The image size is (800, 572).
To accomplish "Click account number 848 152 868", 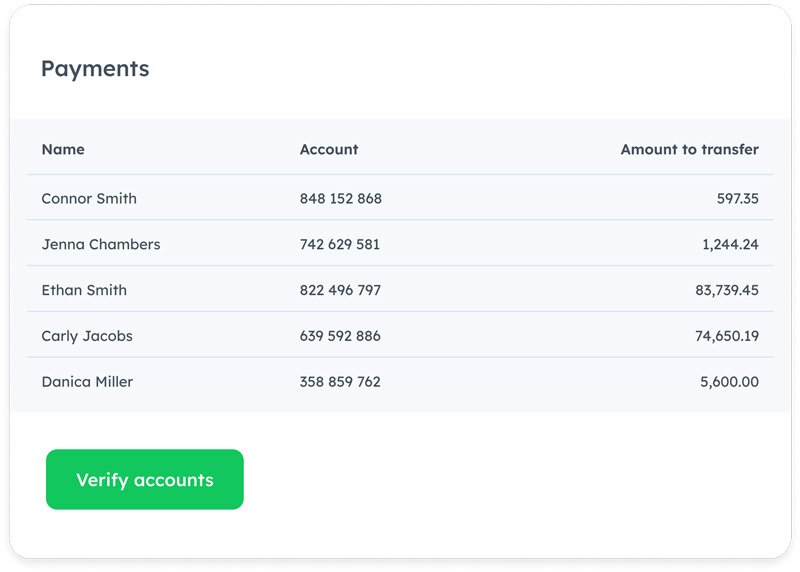I will pyautogui.click(x=341, y=198).
